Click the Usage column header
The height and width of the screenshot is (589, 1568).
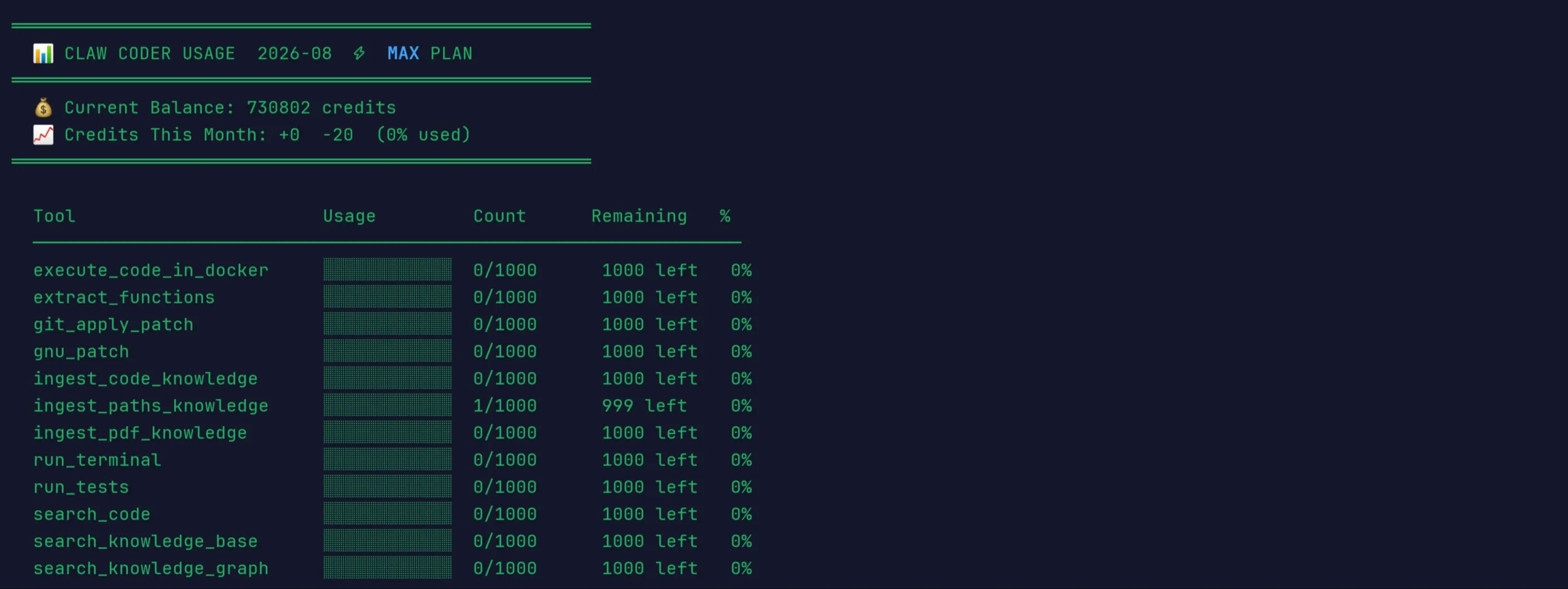(x=350, y=216)
